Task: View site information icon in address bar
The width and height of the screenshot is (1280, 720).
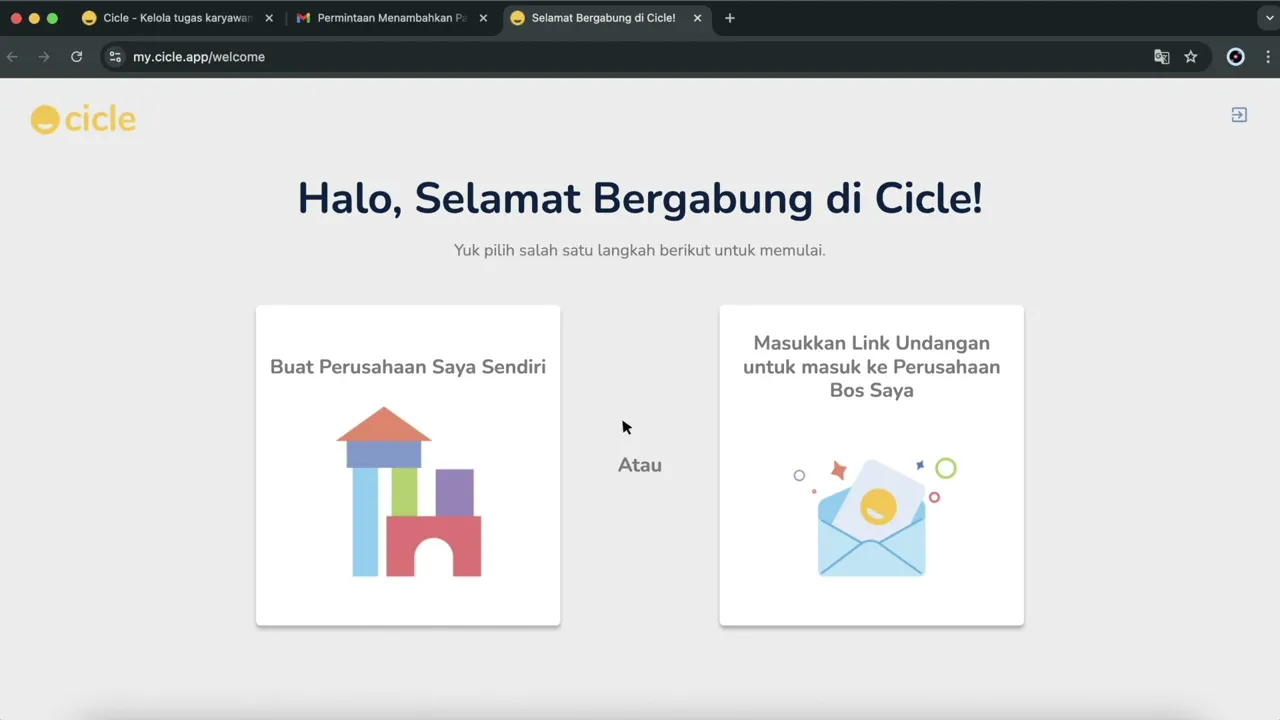Action: (x=115, y=57)
